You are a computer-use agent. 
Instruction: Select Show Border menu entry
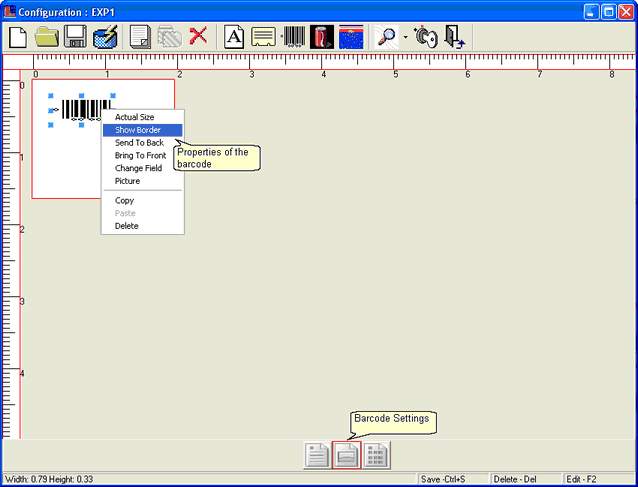tap(142, 130)
